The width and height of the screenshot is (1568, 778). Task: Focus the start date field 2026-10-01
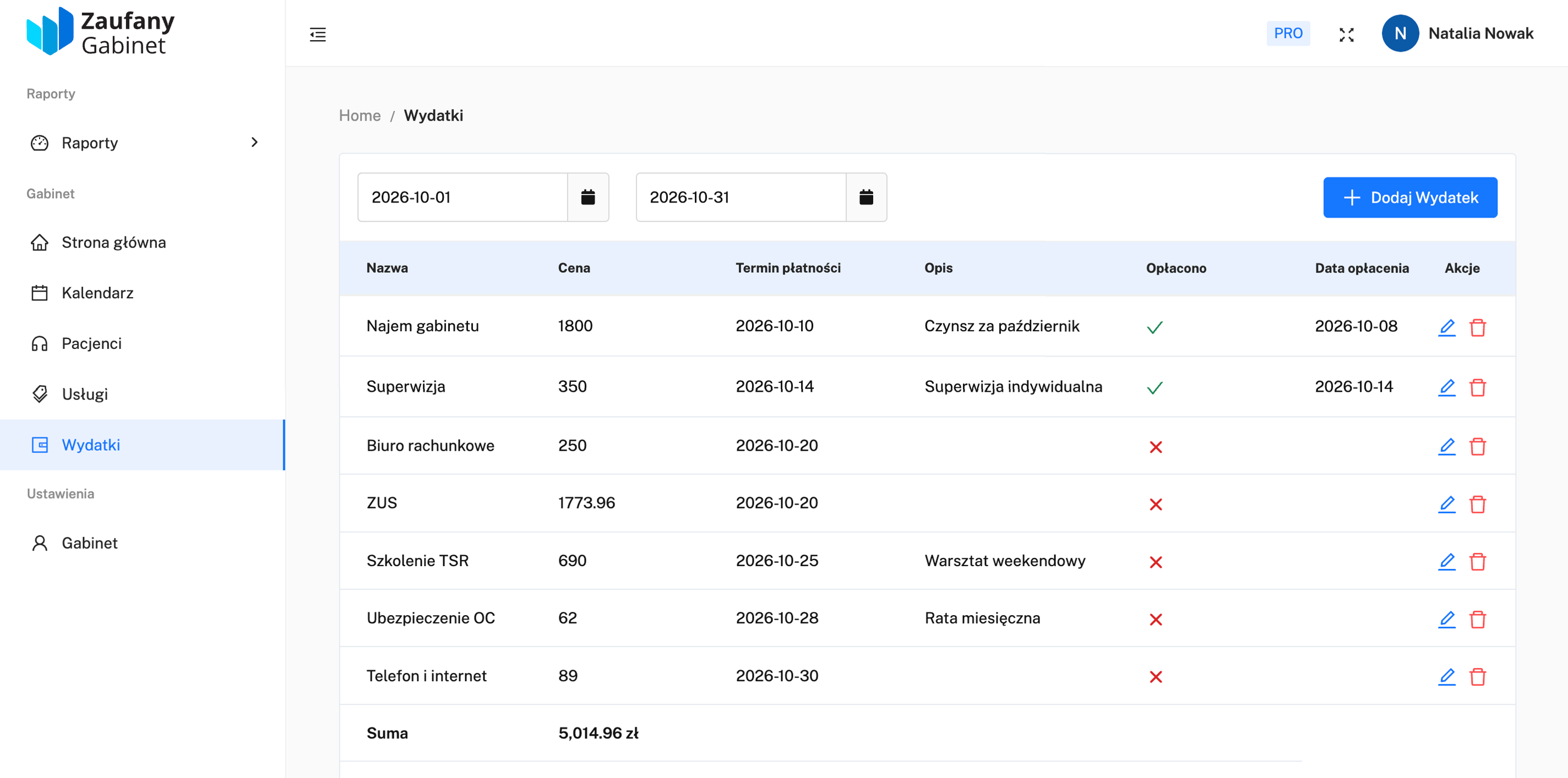pyautogui.click(x=462, y=197)
